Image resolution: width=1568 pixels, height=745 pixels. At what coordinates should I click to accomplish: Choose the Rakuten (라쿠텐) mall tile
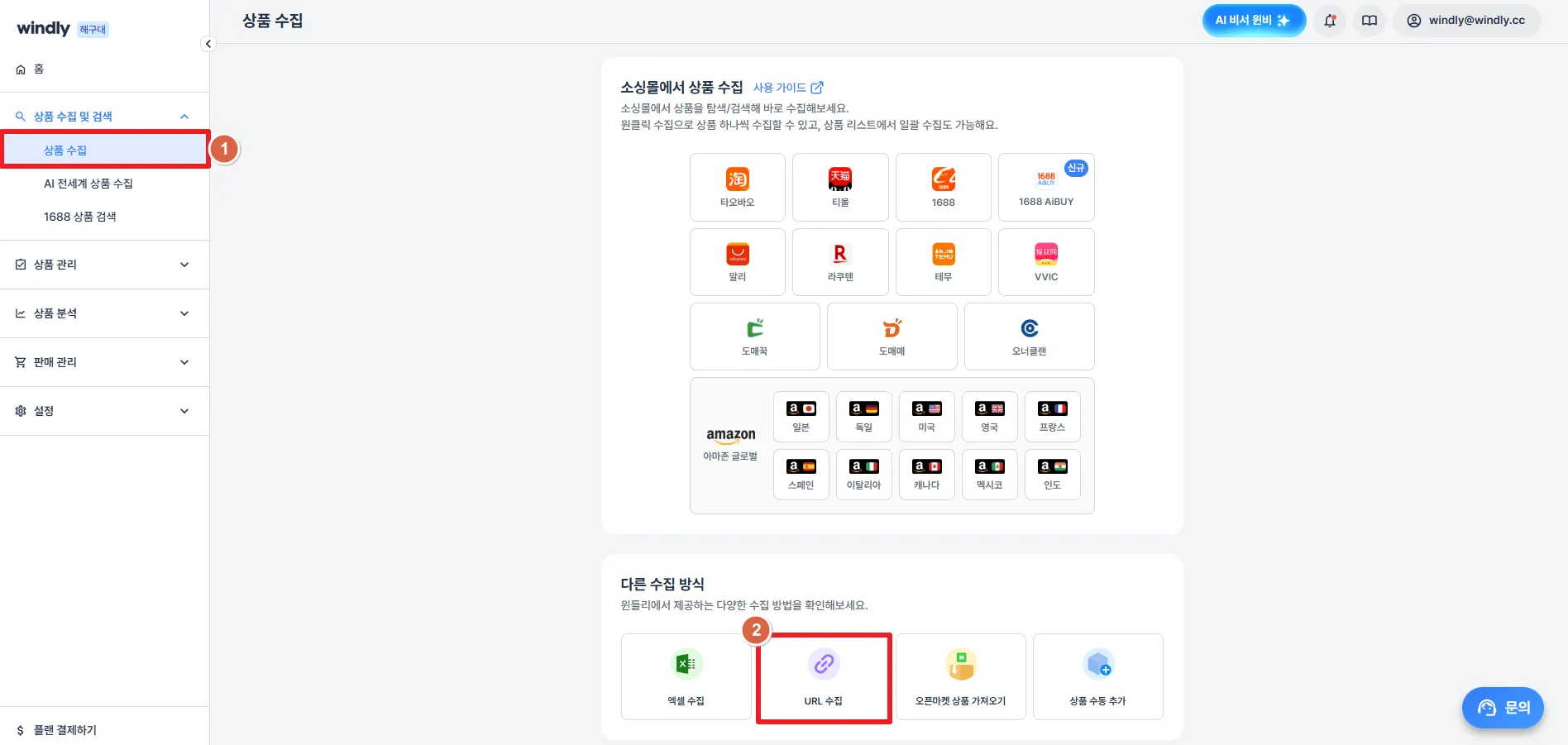840,262
